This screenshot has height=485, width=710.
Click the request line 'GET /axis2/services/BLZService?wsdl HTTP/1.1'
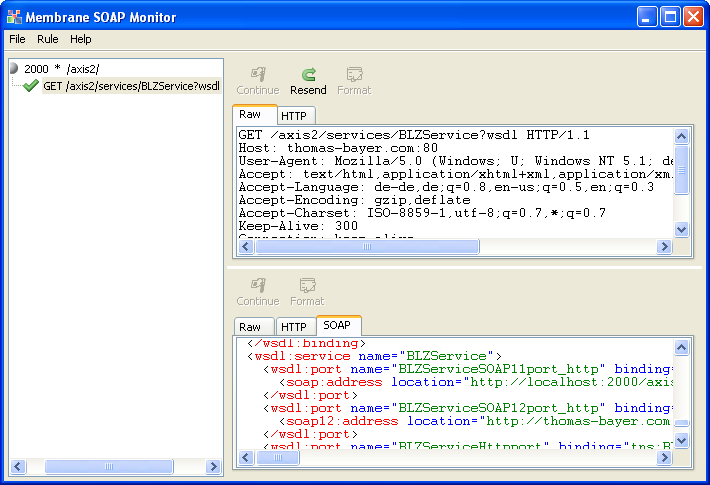pyautogui.click(x=414, y=135)
